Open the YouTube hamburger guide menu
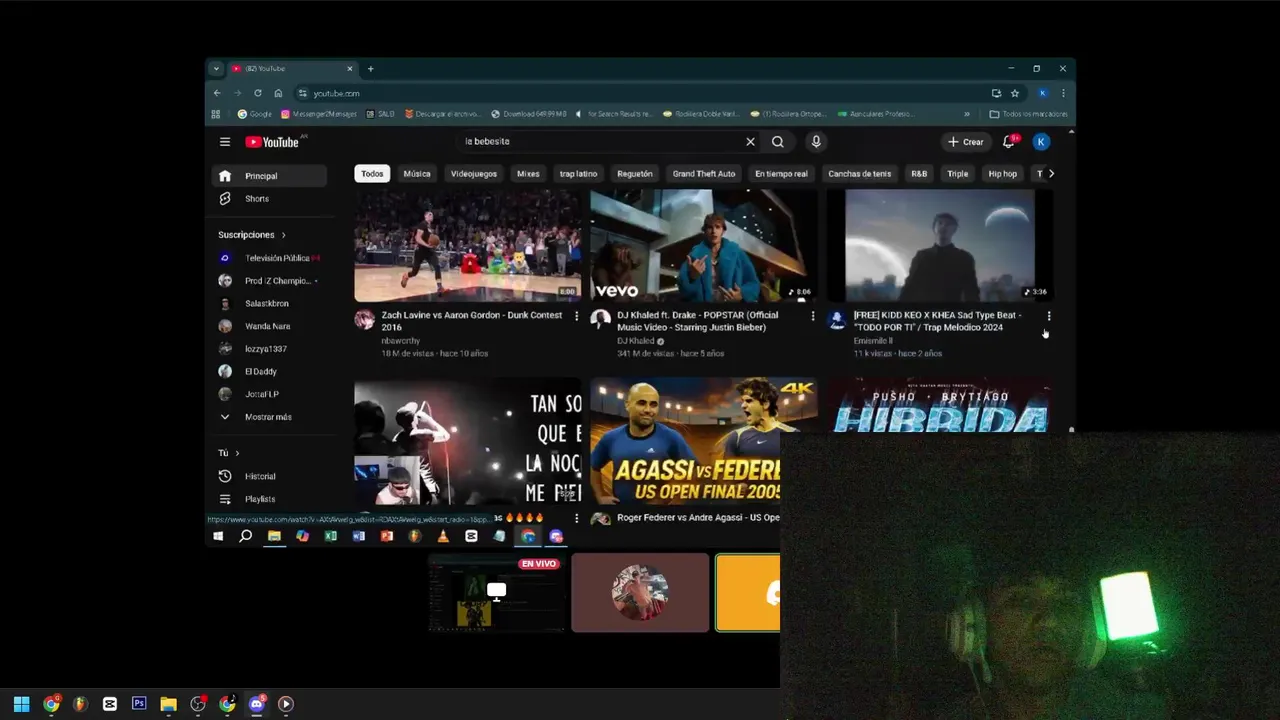The width and height of the screenshot is (1280, 720). 225,142
